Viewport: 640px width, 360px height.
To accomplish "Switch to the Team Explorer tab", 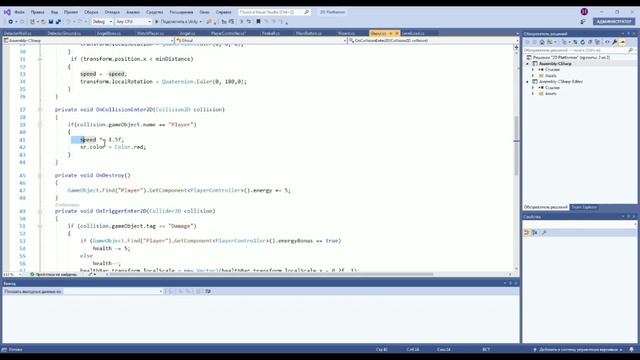I will tap(584, 207).
